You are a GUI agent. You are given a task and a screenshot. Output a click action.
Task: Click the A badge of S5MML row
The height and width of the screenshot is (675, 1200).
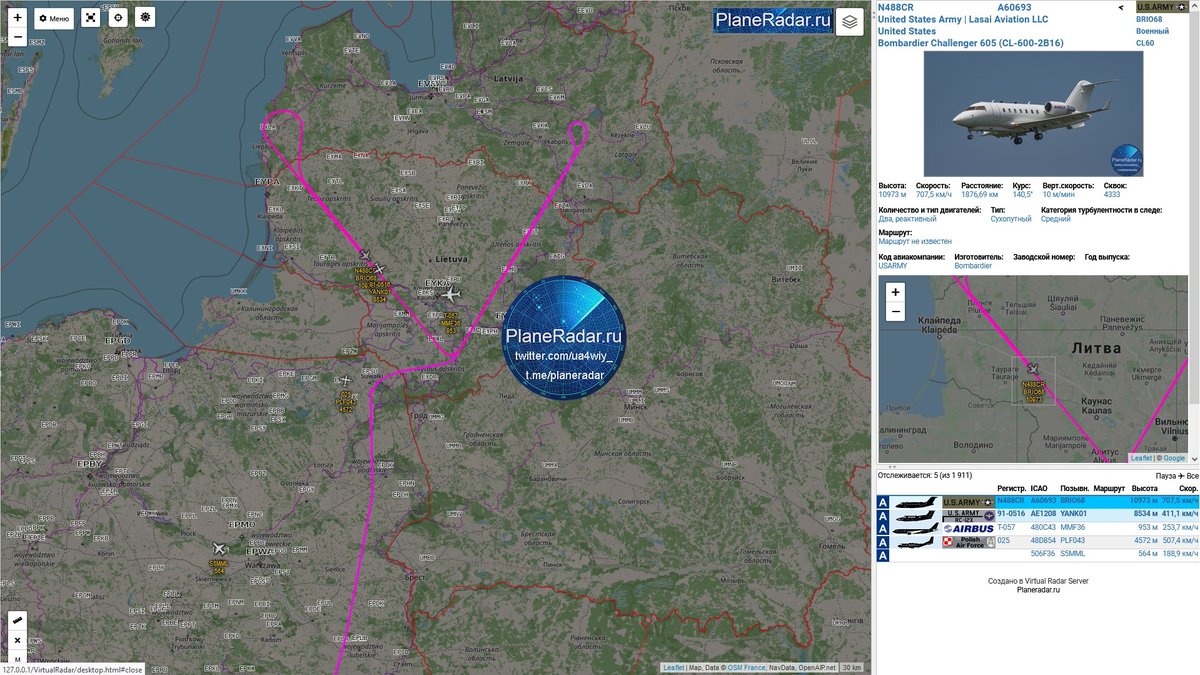coord(883,554)
